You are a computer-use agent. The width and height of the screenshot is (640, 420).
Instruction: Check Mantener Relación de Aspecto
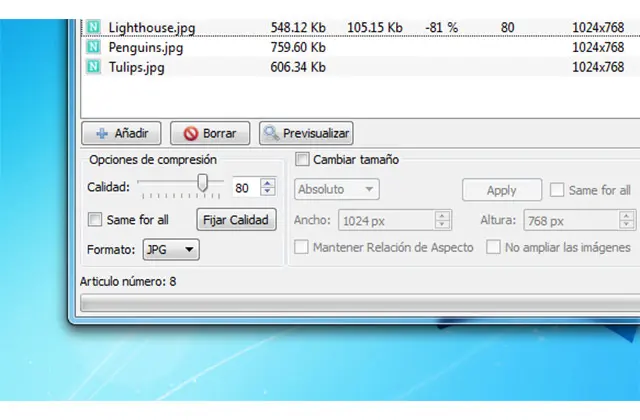(301, 247)
